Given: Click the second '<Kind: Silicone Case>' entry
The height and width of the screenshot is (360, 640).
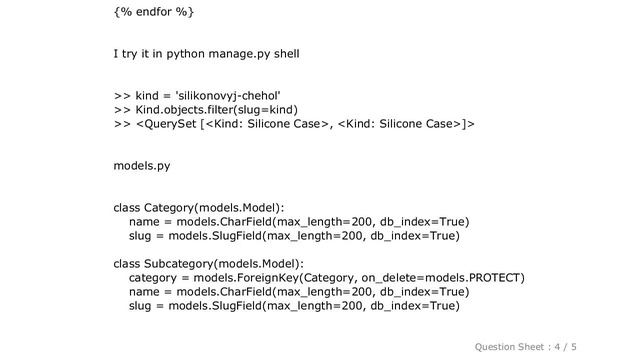Looking at the screenshot, I should coord(400,124).
